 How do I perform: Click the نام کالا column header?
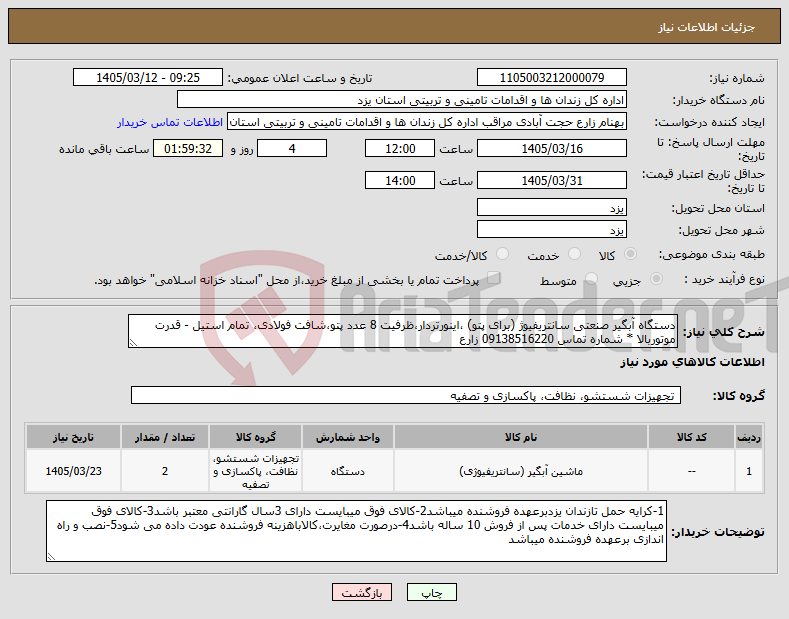point(521,437)
